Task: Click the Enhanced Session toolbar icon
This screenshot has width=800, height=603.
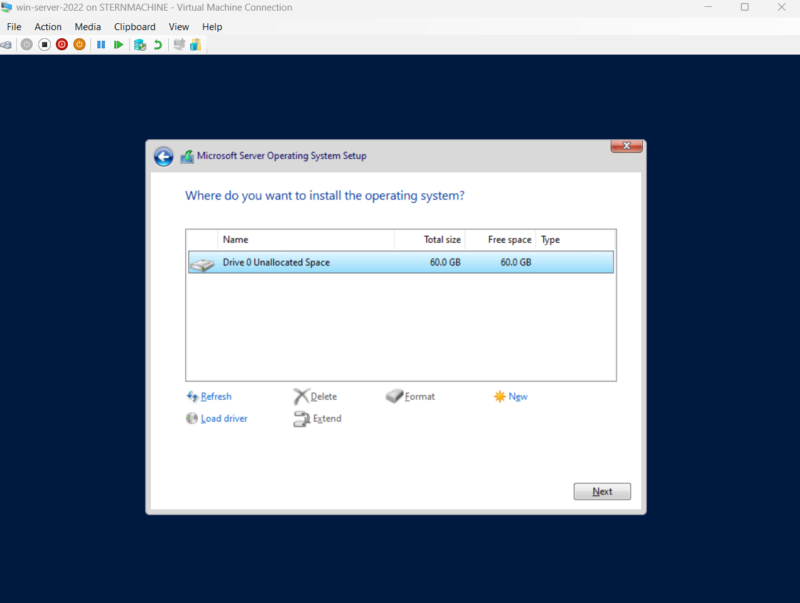Action: tap(179, 45)
